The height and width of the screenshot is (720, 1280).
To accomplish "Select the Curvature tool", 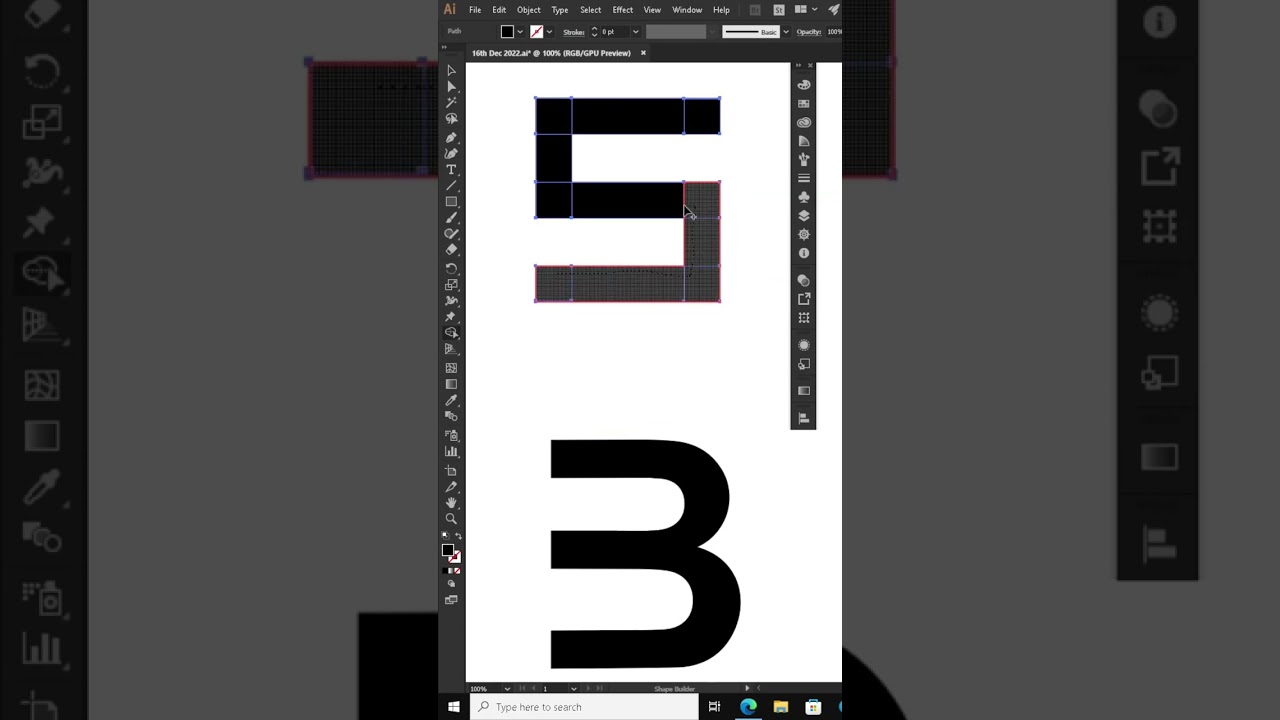I will (451, 153).
